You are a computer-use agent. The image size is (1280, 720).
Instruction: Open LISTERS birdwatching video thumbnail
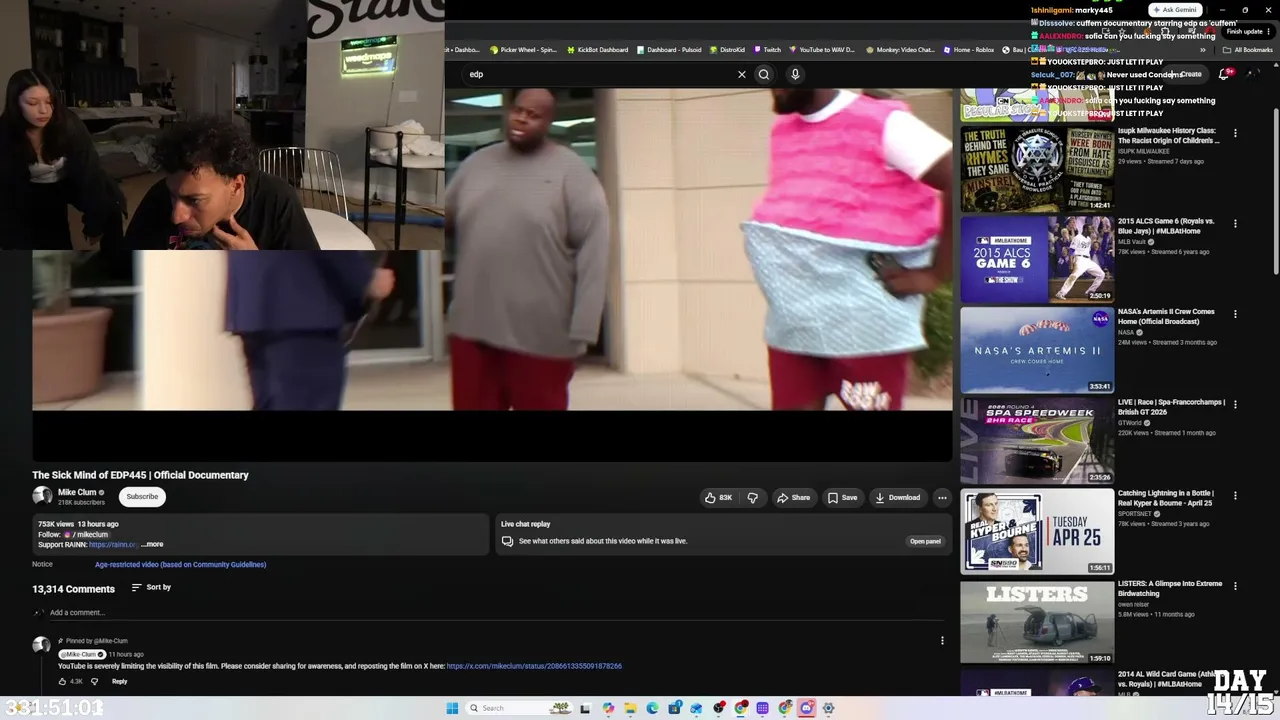coord(1037,621)
